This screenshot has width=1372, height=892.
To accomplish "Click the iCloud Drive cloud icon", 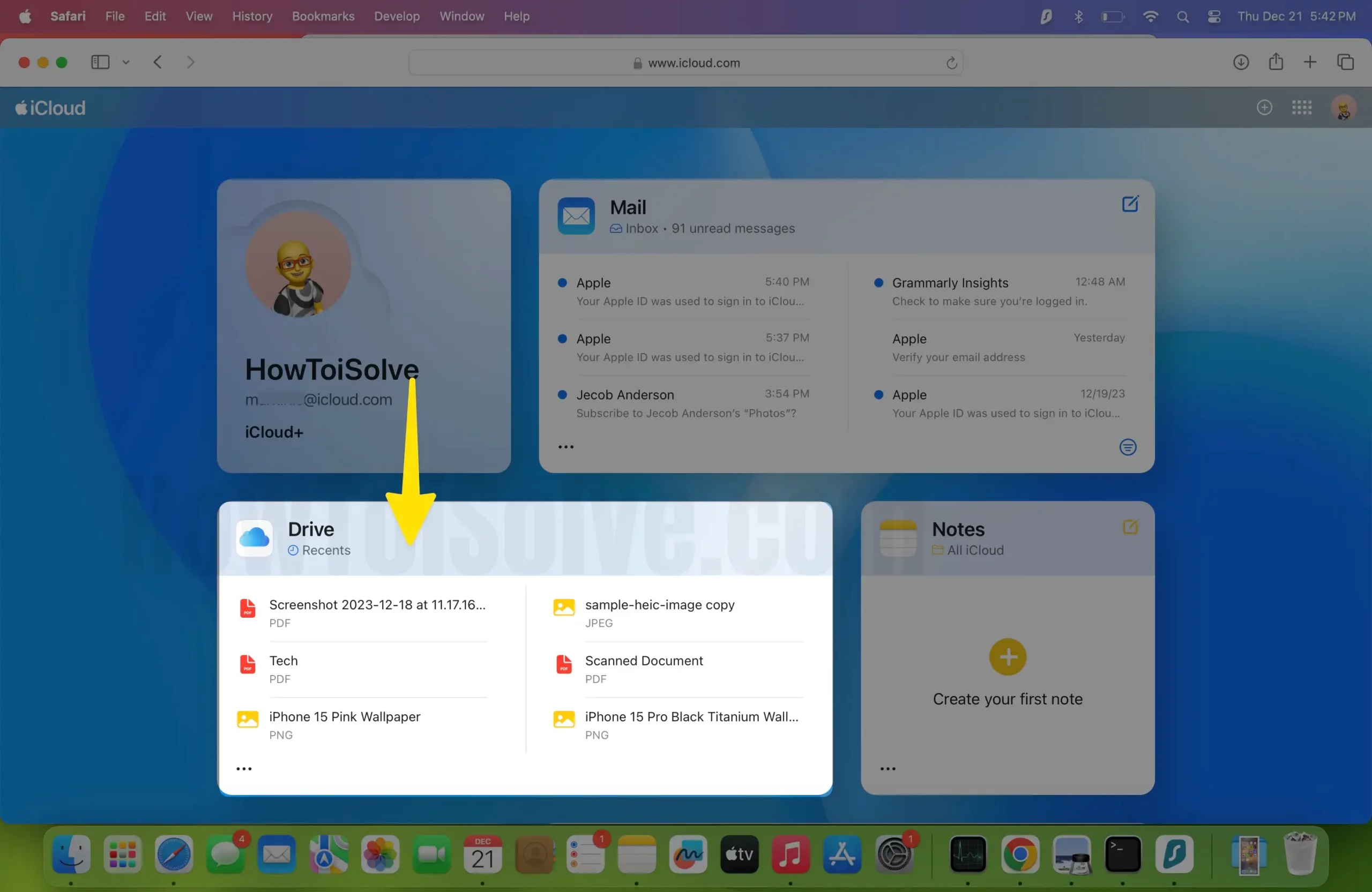I will tap(254, 538).
